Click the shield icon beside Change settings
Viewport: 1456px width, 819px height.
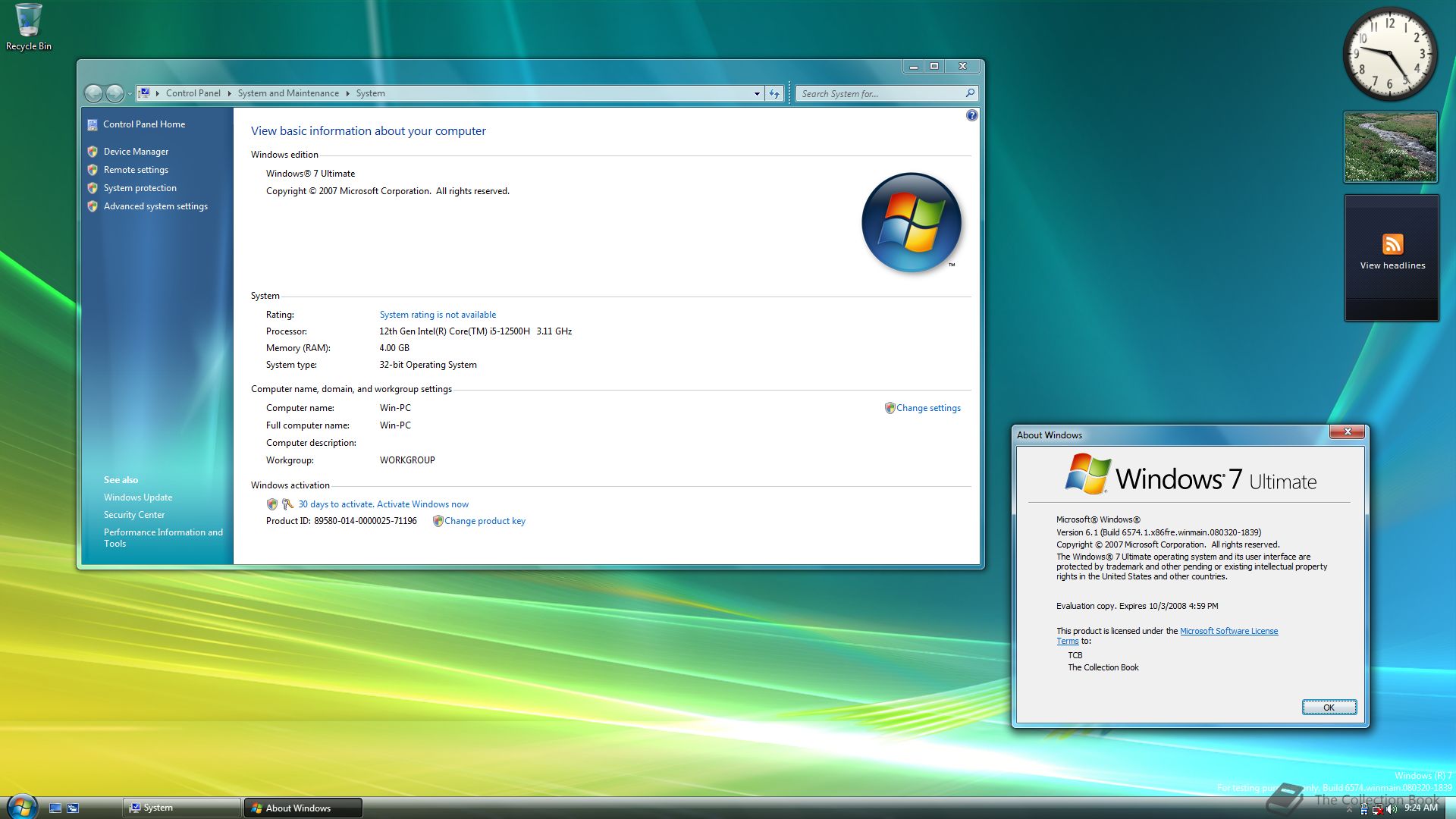[x=890, y=408]
